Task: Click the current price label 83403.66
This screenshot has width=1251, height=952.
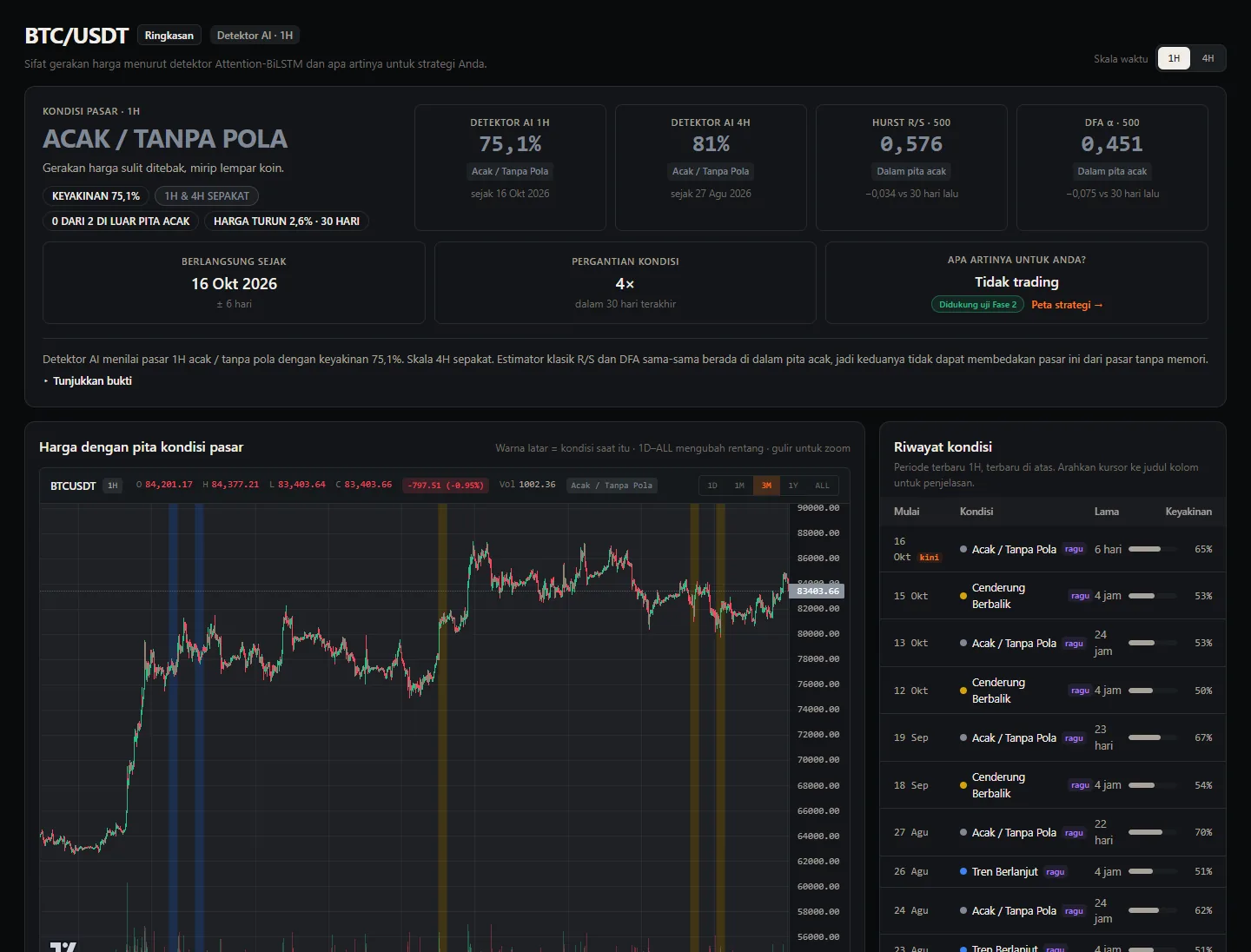Action: point(817,592)
